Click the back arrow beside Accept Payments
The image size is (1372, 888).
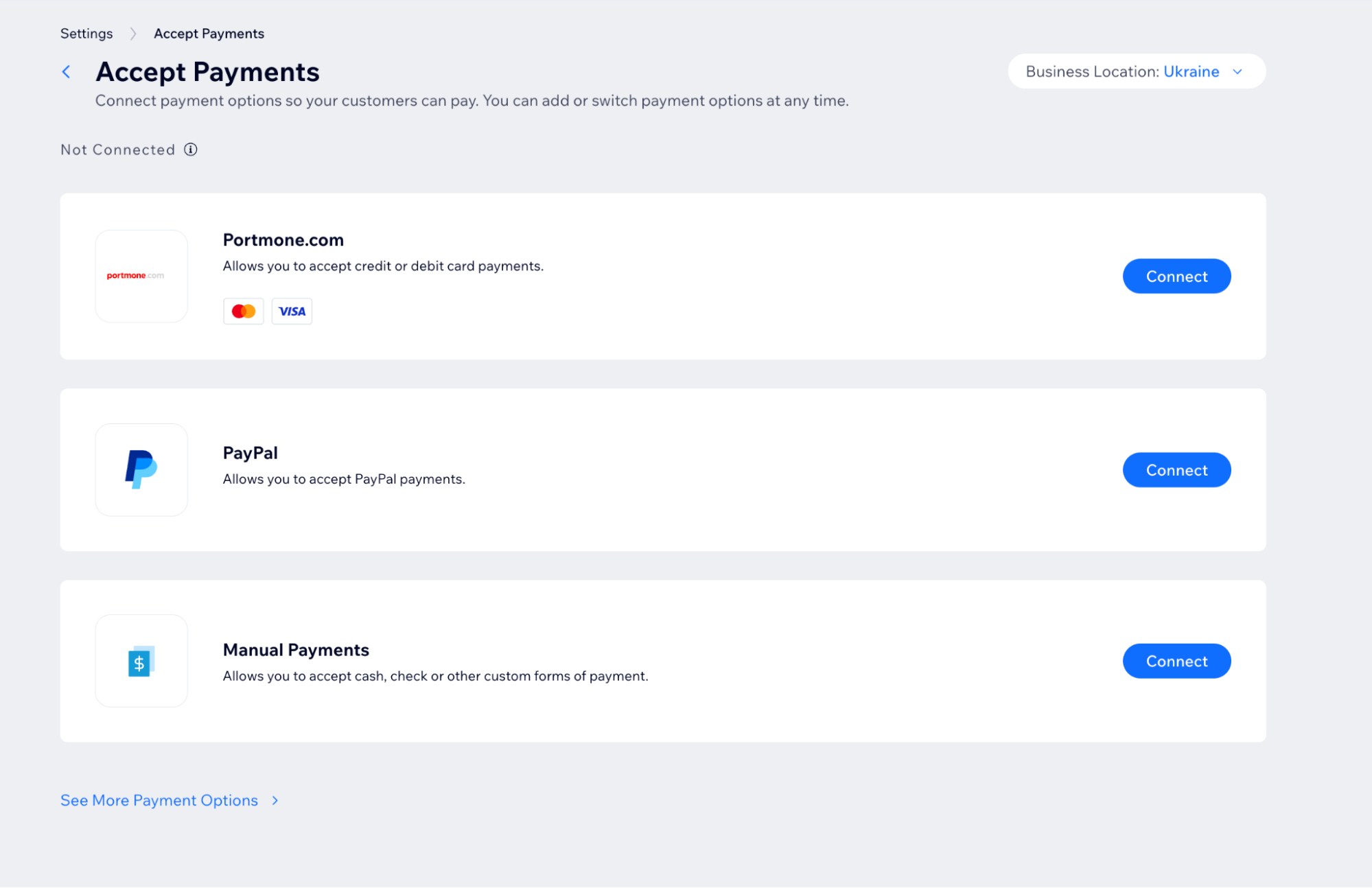click(67, 71)
